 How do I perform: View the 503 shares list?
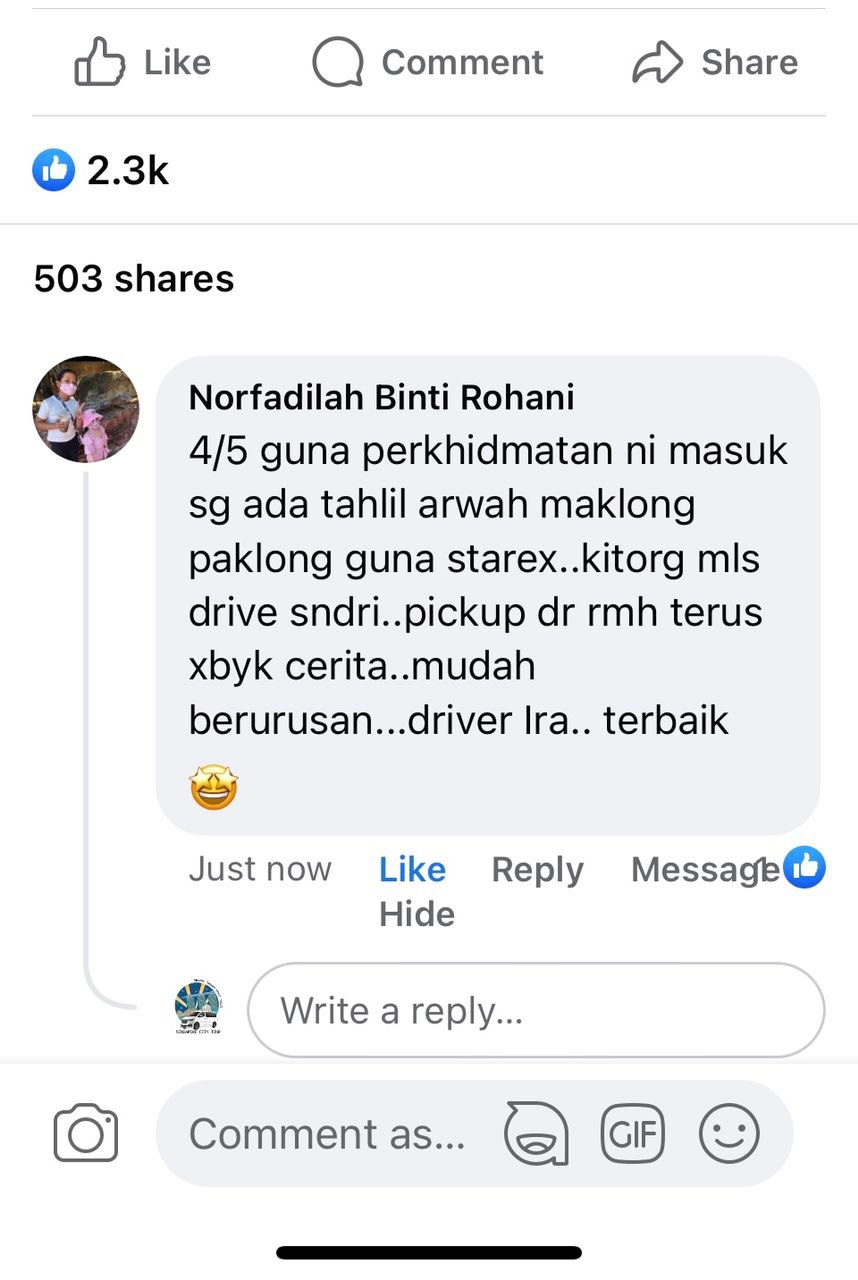click(134, 278)
